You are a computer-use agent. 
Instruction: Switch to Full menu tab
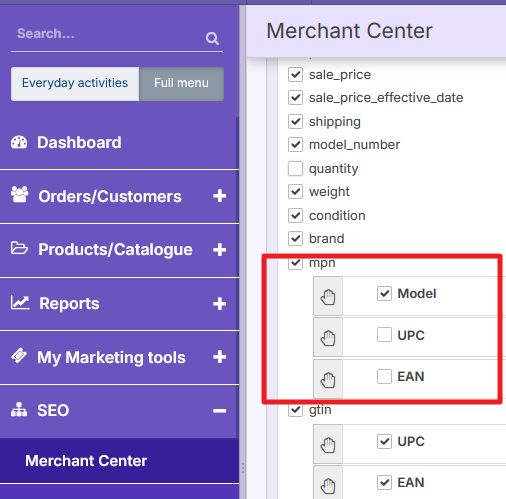click(x=181, y=84)
